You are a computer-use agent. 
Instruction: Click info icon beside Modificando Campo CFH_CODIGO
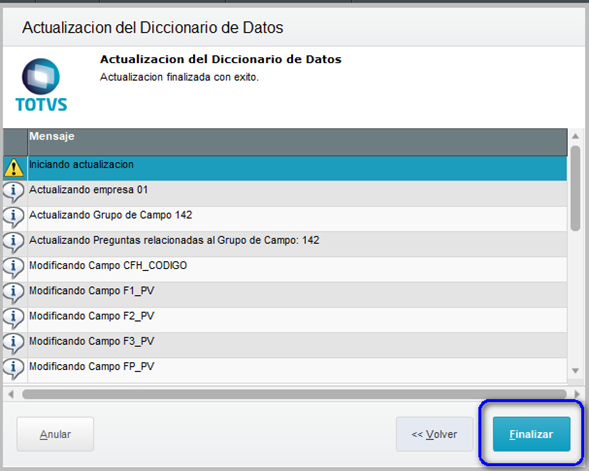pyautogui.click(x=14, y=268)
